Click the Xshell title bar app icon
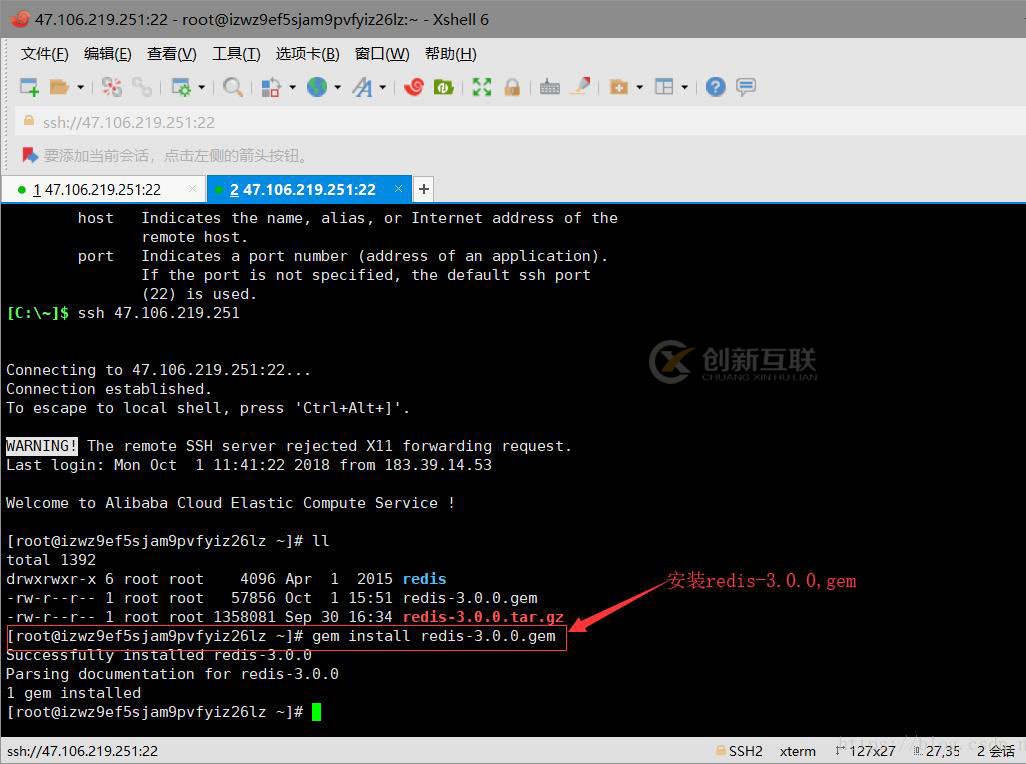The width and height of the screenshot is (1026, 764). pos(20,19)
